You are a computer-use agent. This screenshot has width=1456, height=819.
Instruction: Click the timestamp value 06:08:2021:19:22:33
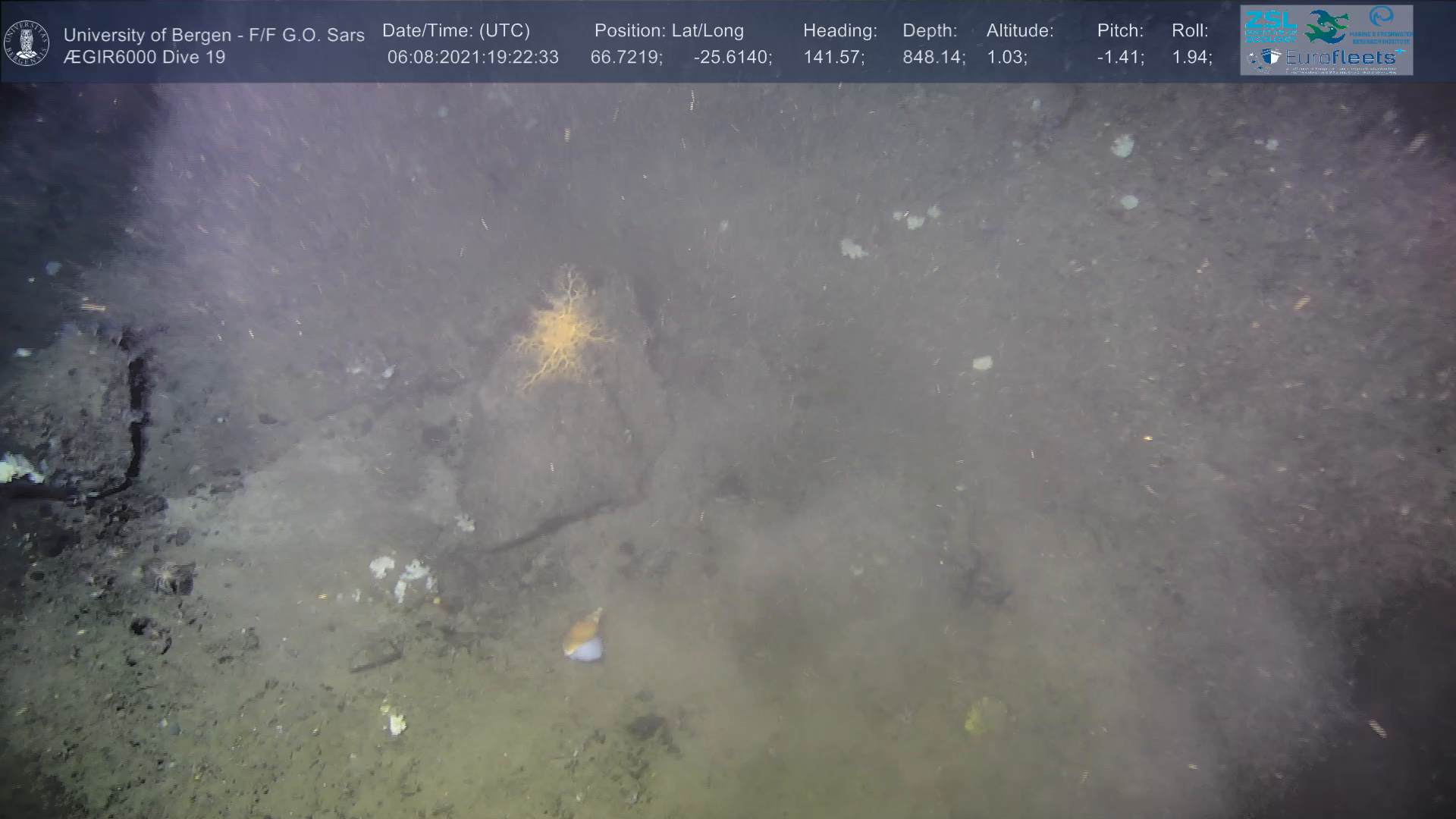[x=472, y=58]
